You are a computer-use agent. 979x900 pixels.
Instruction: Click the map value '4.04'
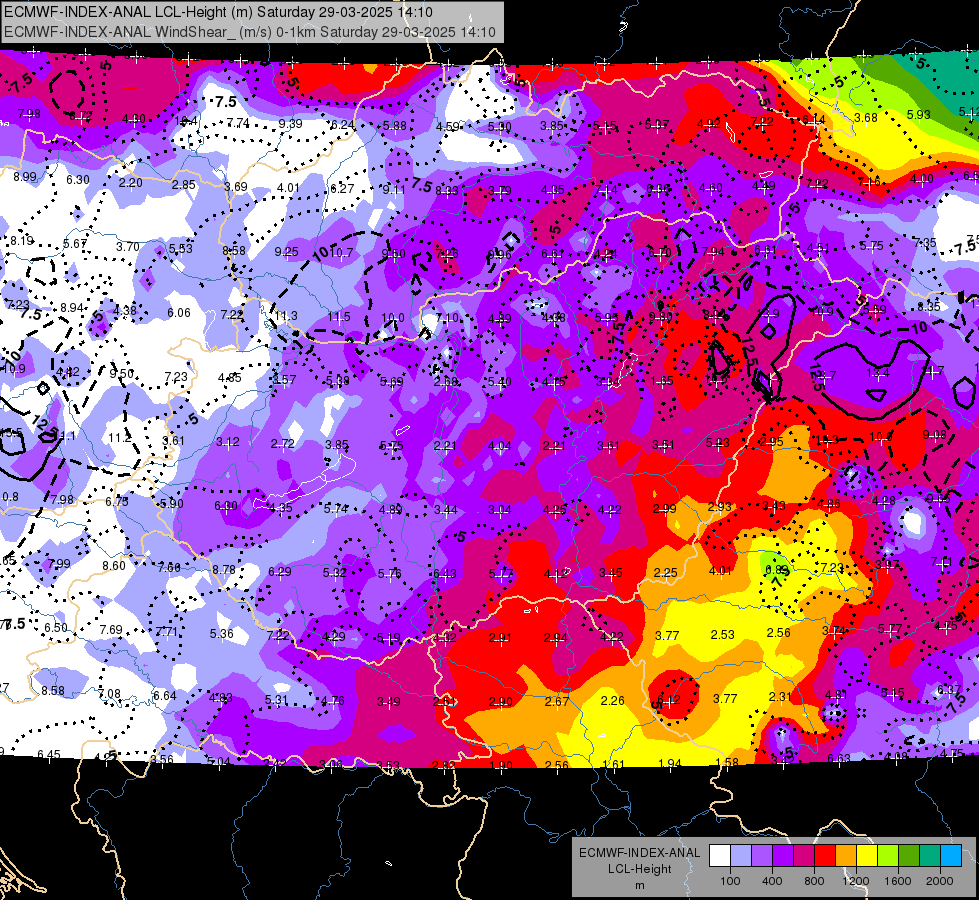(x=499, y=445)
